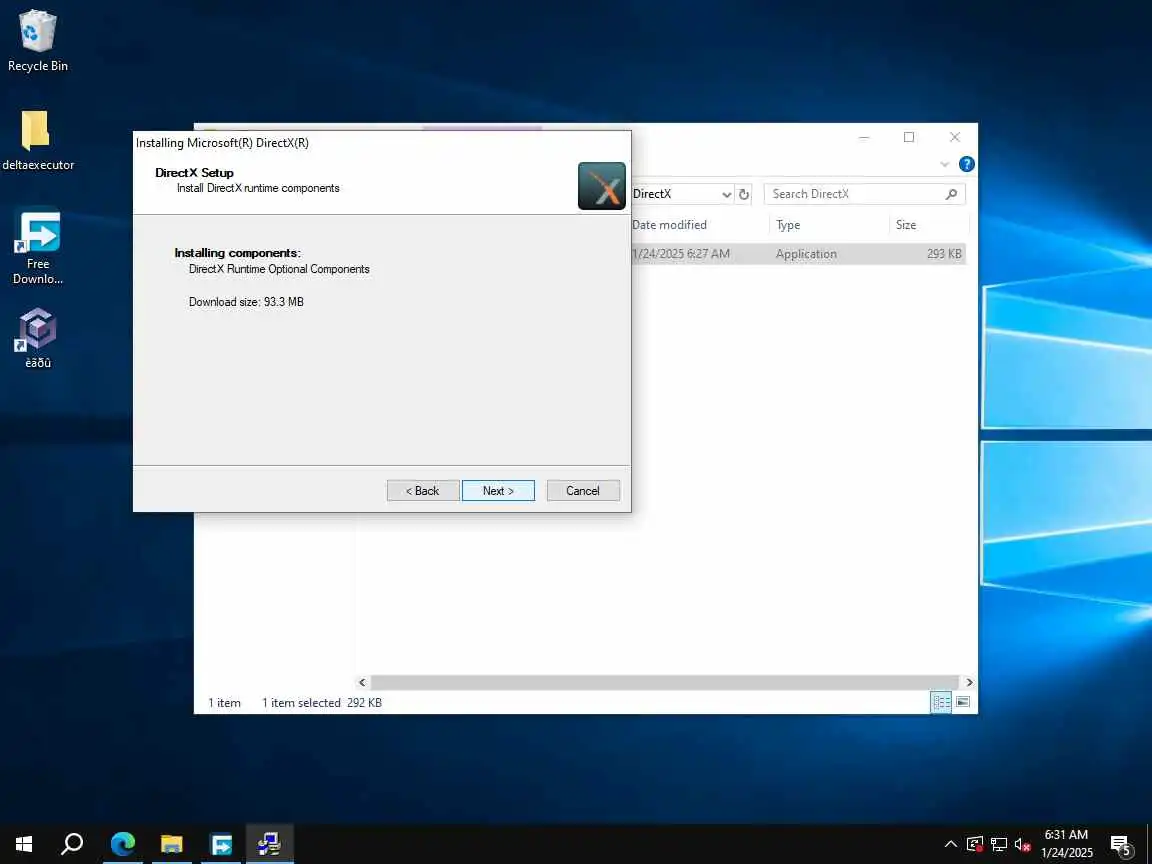The image size is (1152, 864).
Task: Click the Explorer horizontal scrollbar
Action: [665, 683]
